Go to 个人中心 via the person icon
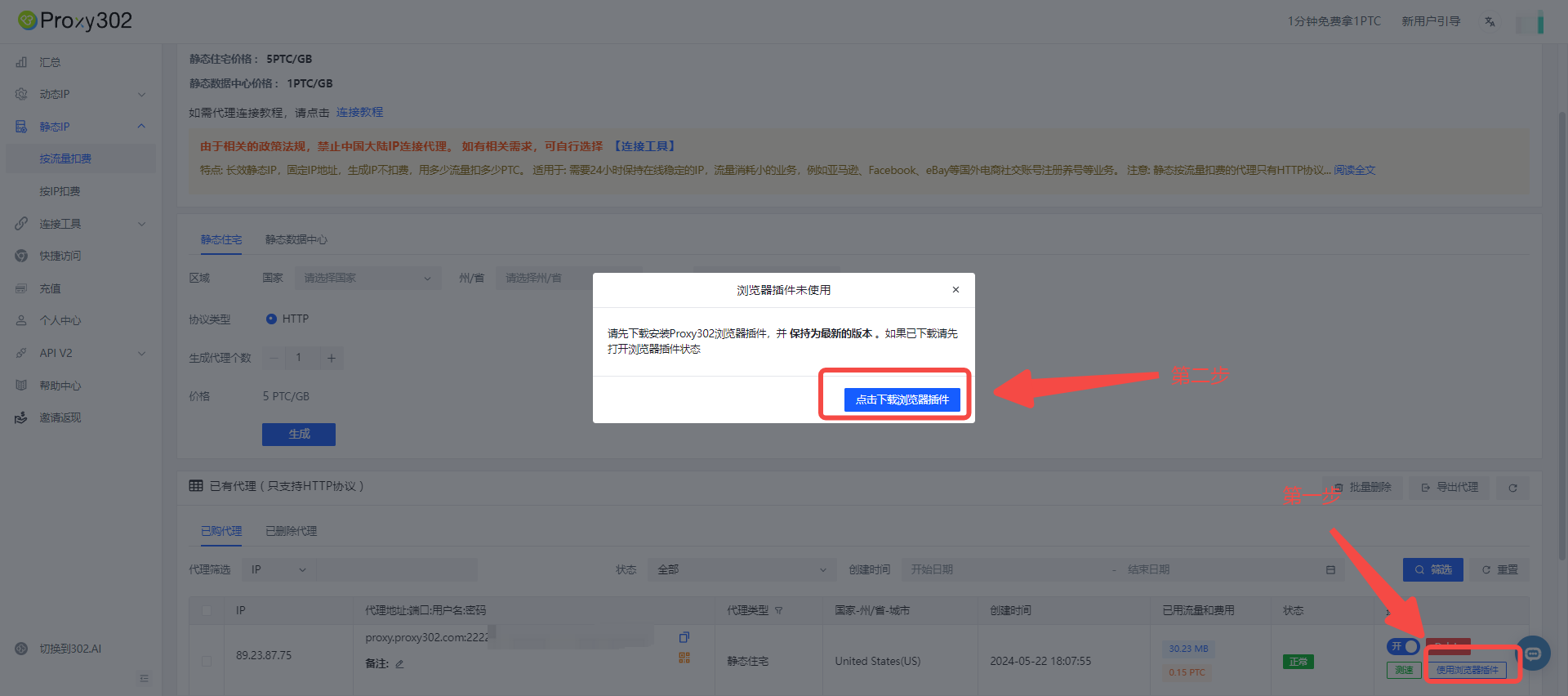This screenshot has width=1568, height=696. point(21,320)
